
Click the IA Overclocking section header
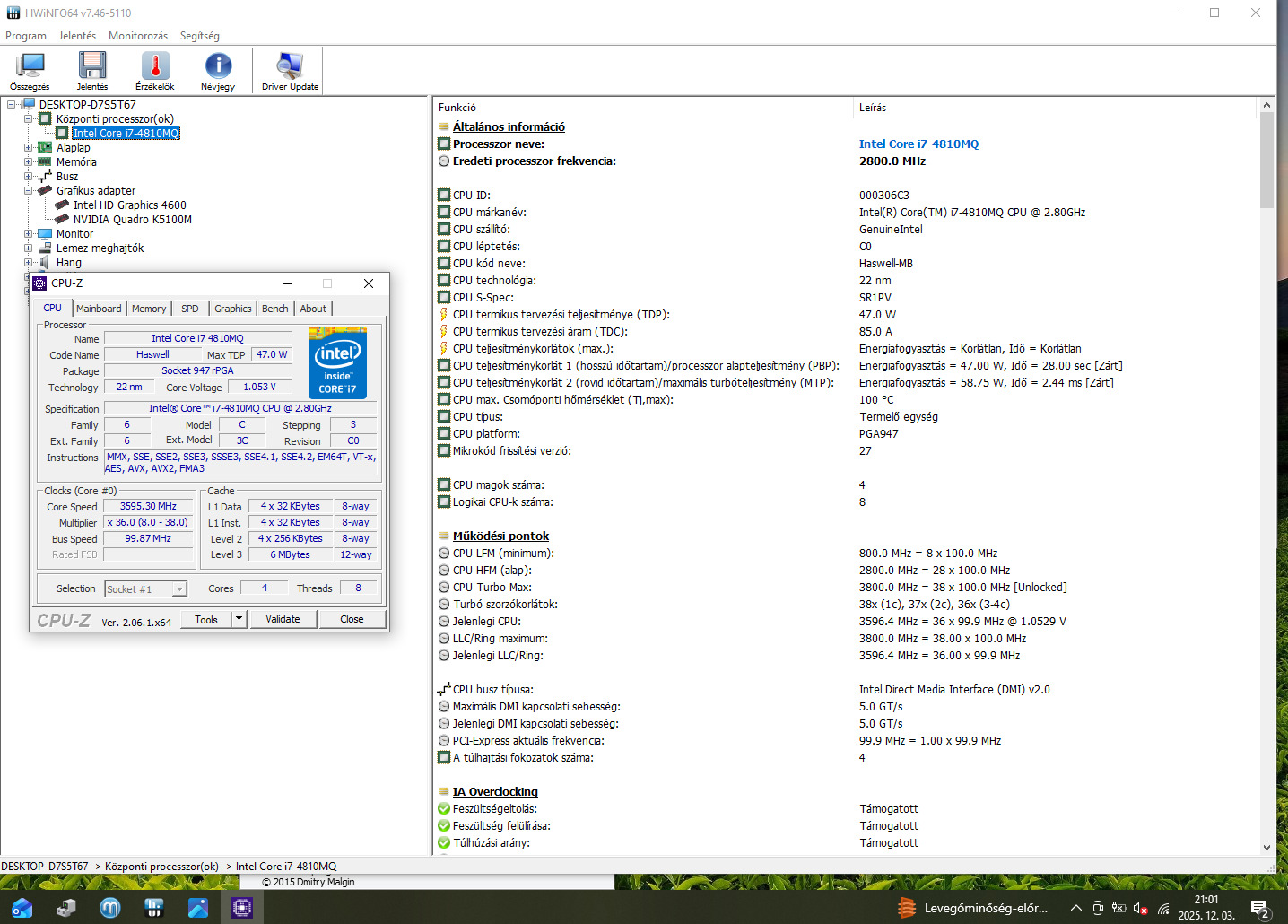495,791
